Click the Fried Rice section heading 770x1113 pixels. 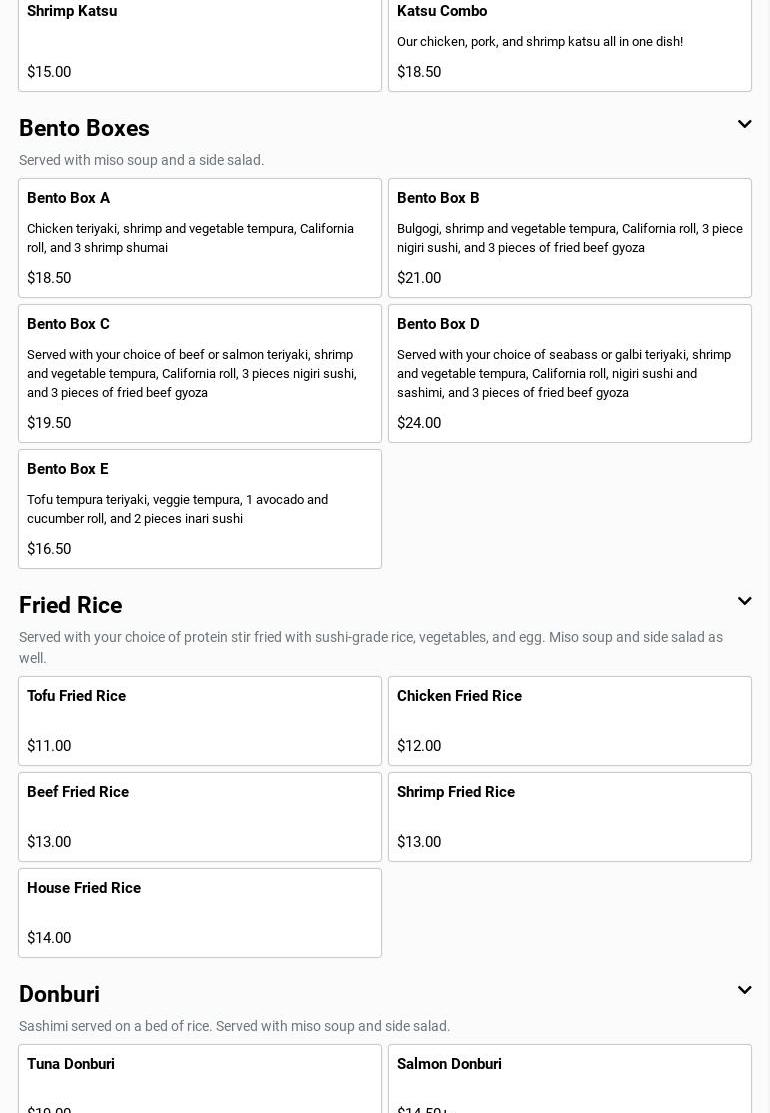click(x=71, y=606)
